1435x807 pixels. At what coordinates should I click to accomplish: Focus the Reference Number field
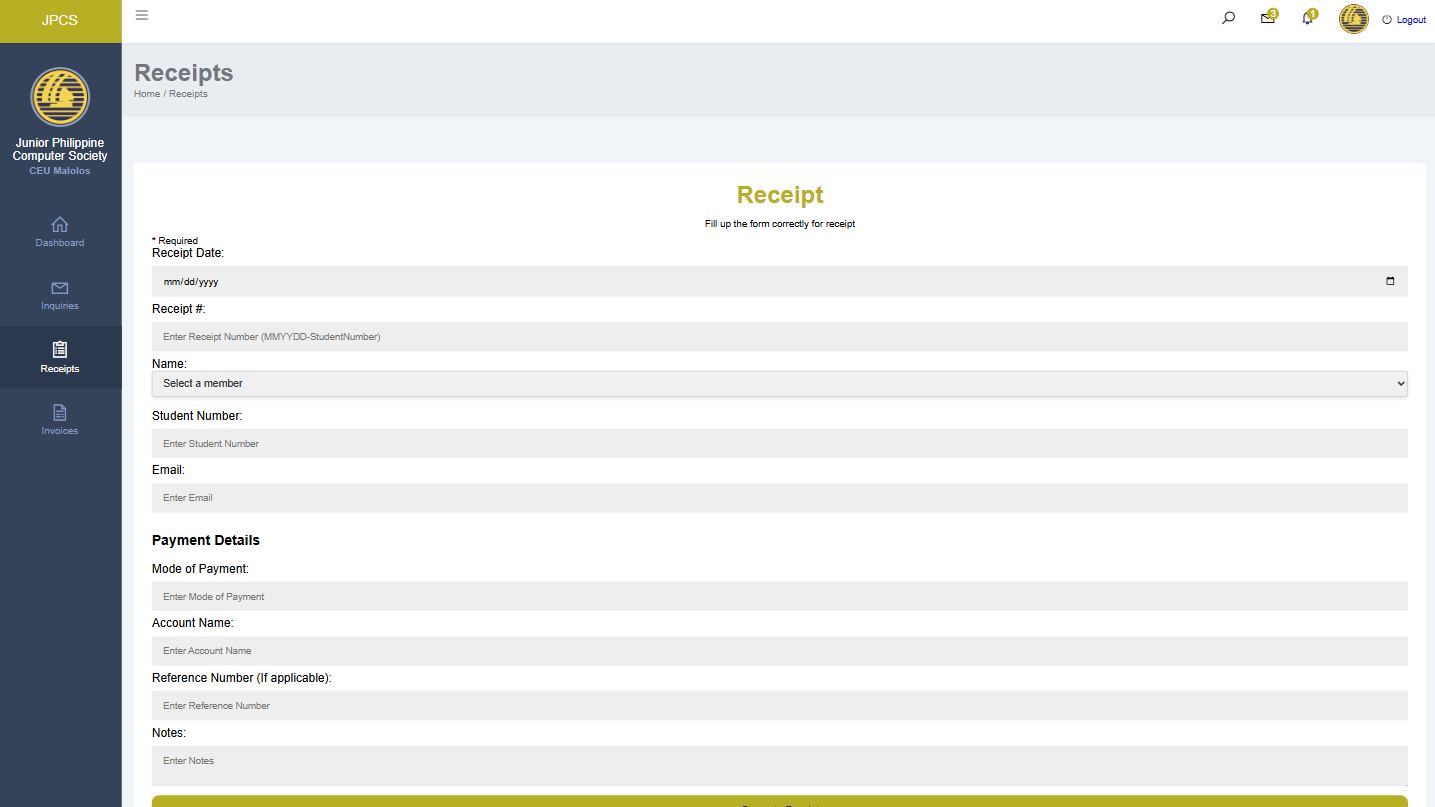click(x=780, y=706)
